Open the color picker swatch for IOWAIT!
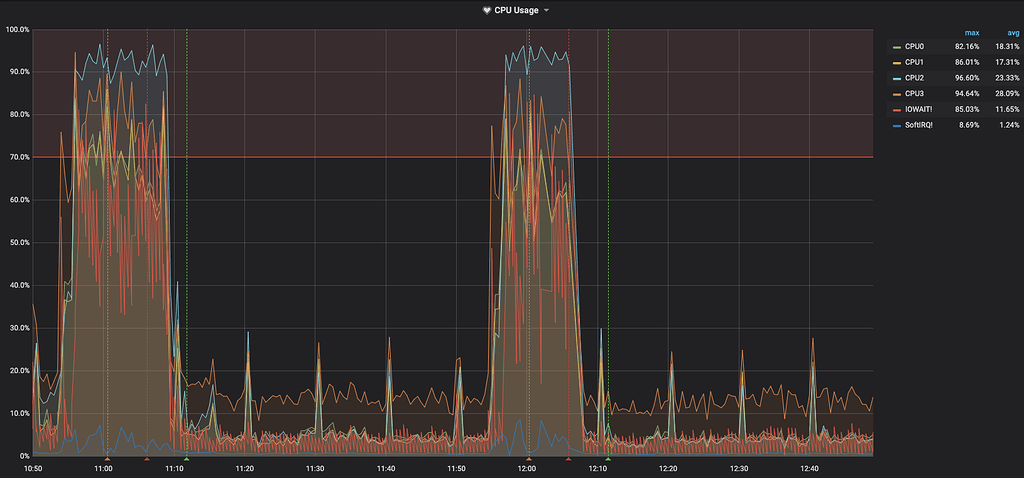The width and height of the screenshot is (1024, 478). click(x=897, y=110)
